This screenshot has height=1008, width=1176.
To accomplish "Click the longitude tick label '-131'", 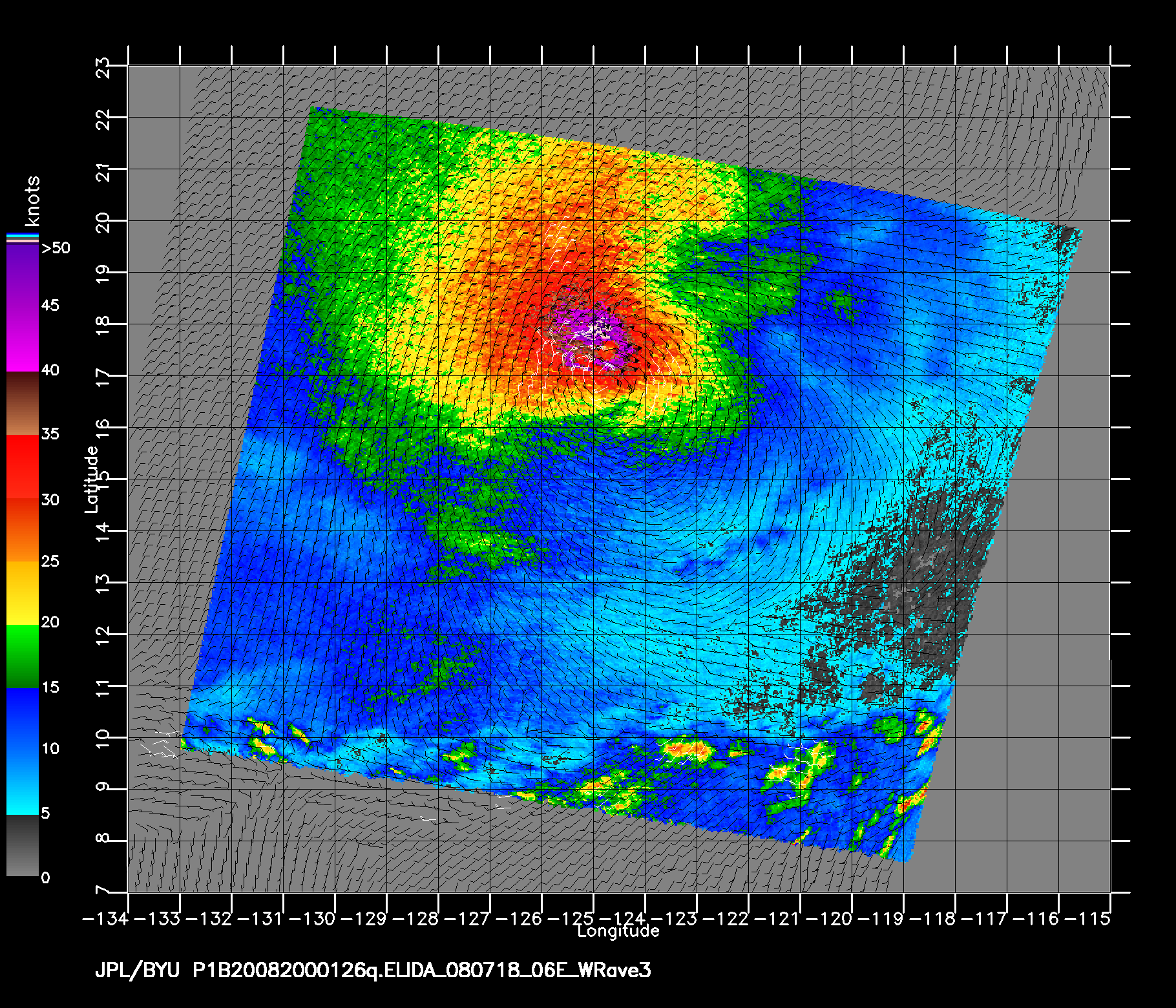I will [260, 918].
